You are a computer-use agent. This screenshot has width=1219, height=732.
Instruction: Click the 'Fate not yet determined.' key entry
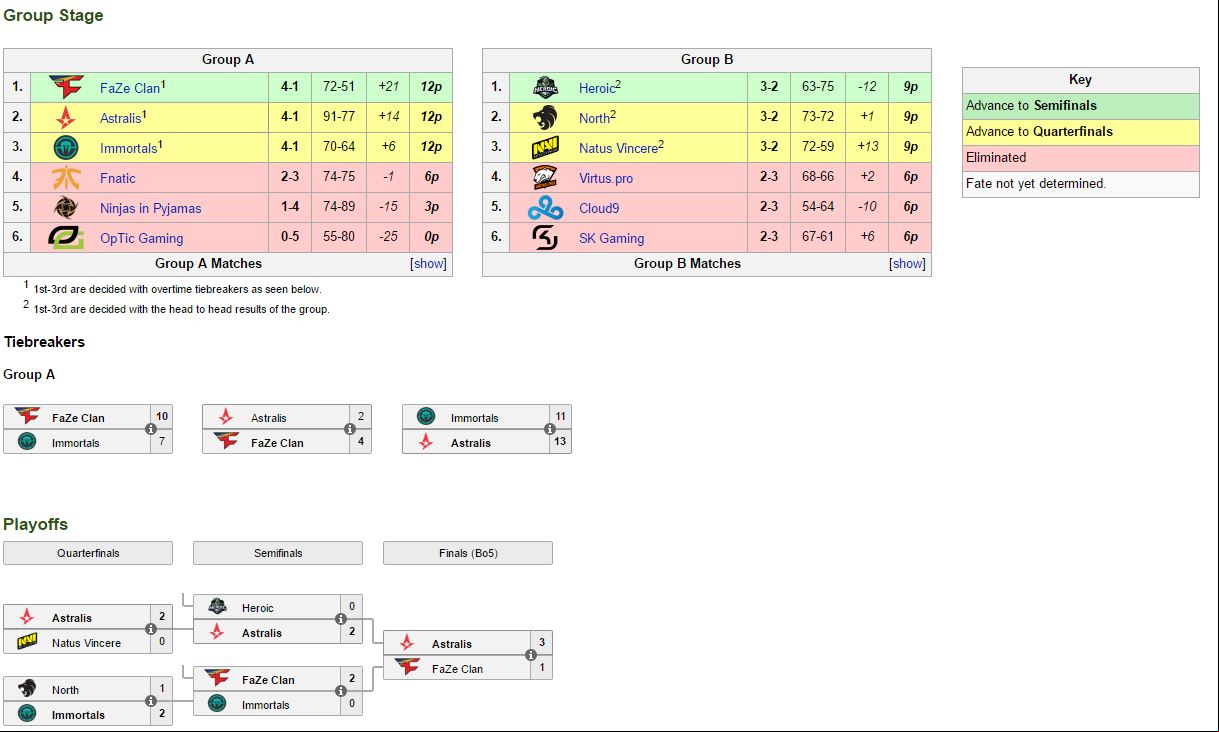(1080, 184)
